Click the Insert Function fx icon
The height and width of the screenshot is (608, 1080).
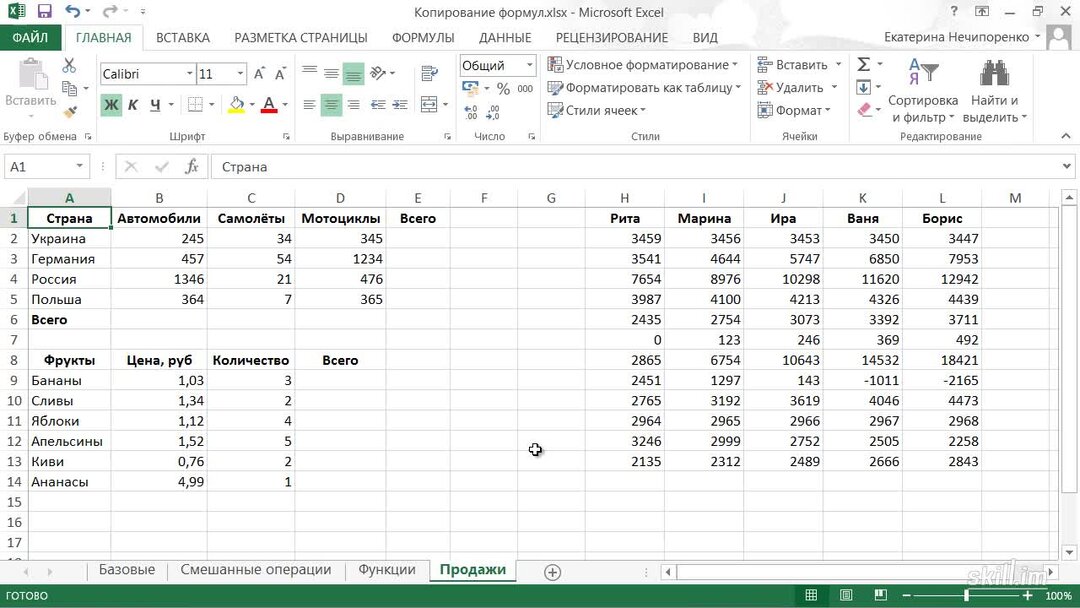(x=191, y=167)
